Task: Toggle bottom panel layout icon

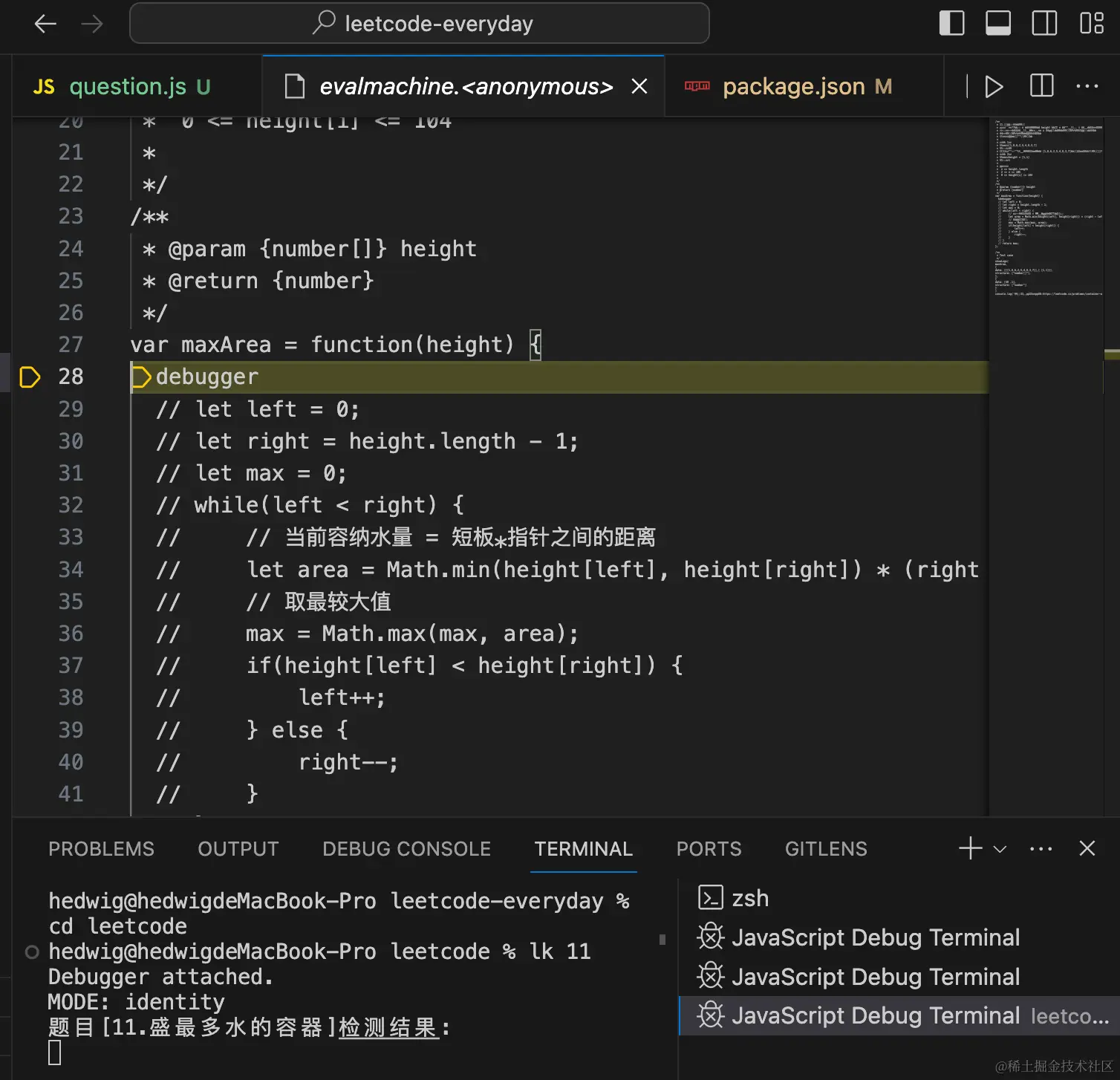Action: (997, 23)
